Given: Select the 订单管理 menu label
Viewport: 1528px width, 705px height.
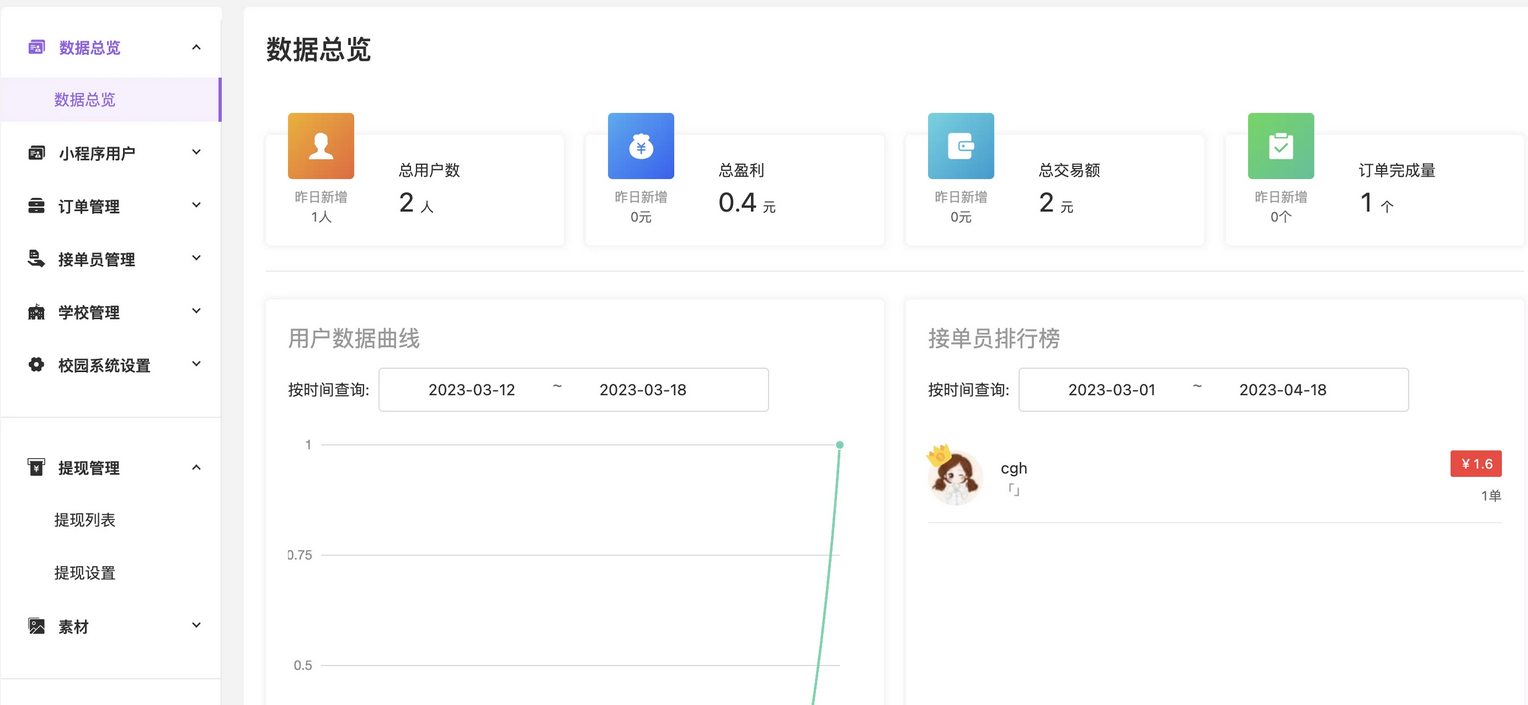Looking at the screenshot, I should click(89, 206).
